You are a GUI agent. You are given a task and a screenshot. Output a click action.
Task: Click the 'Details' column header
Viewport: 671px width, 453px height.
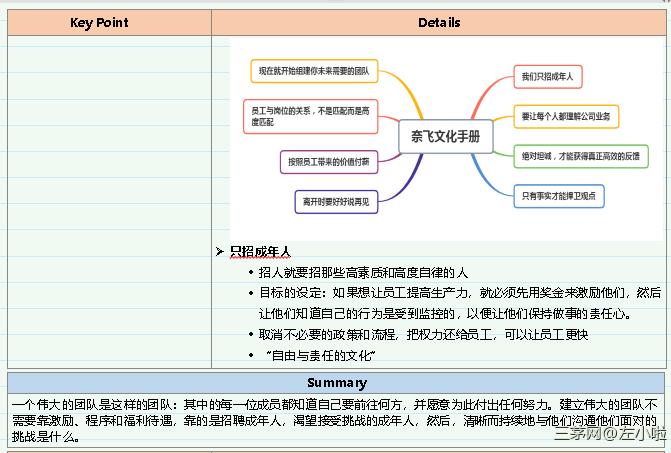(439, 23)
